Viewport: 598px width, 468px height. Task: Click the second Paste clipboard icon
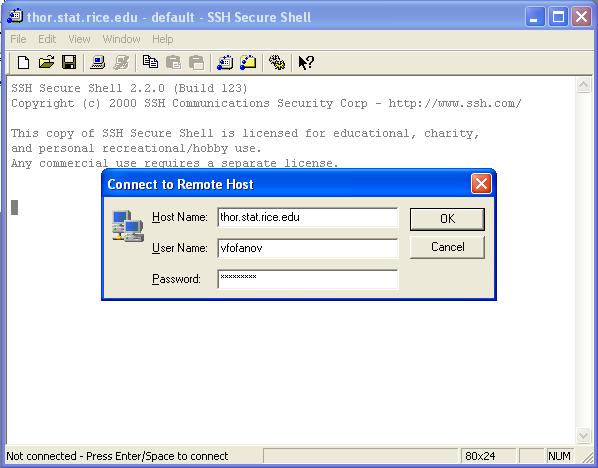point(196,63)
